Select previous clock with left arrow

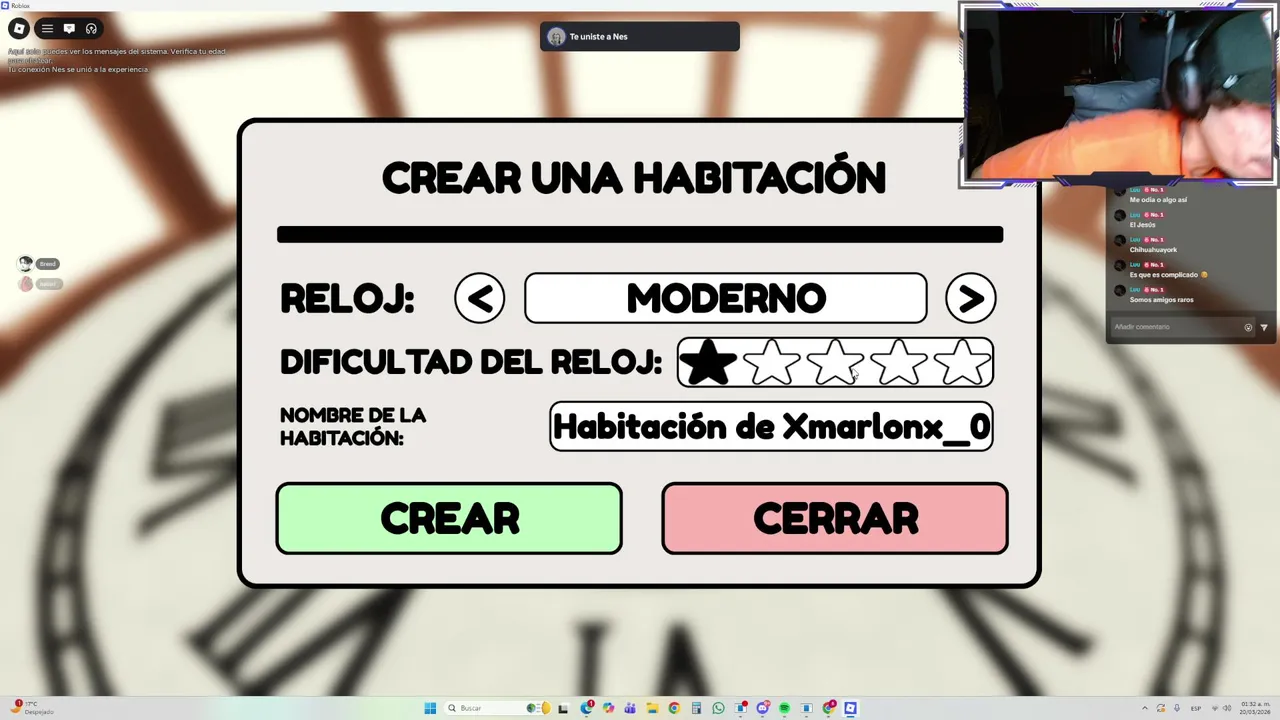click(480, 298)
